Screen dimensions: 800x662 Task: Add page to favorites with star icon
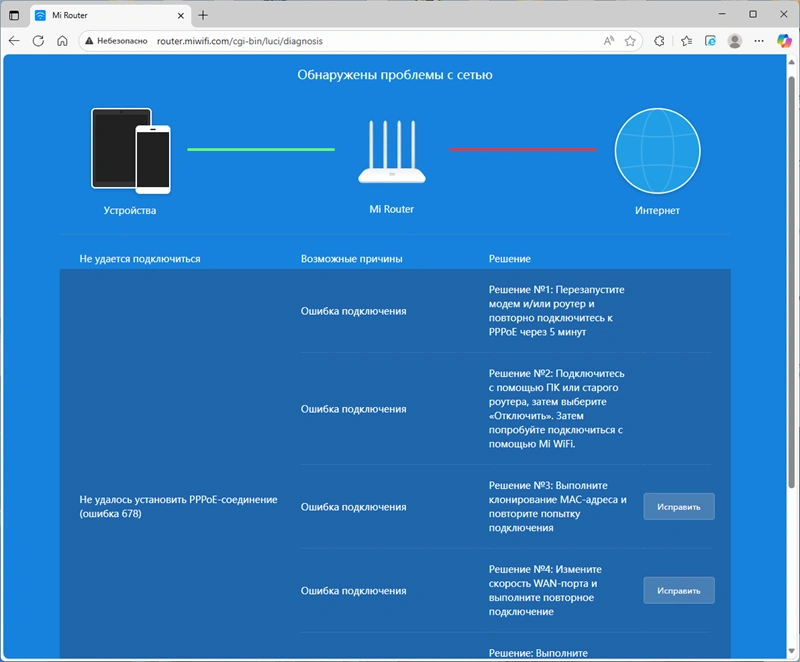point(630,41)
